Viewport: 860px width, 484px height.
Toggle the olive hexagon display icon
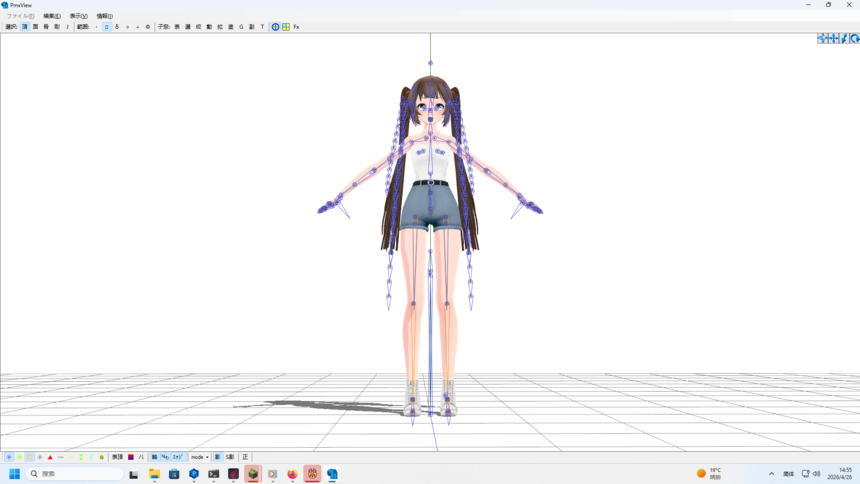pyautogui.click(x=101, y=457)
